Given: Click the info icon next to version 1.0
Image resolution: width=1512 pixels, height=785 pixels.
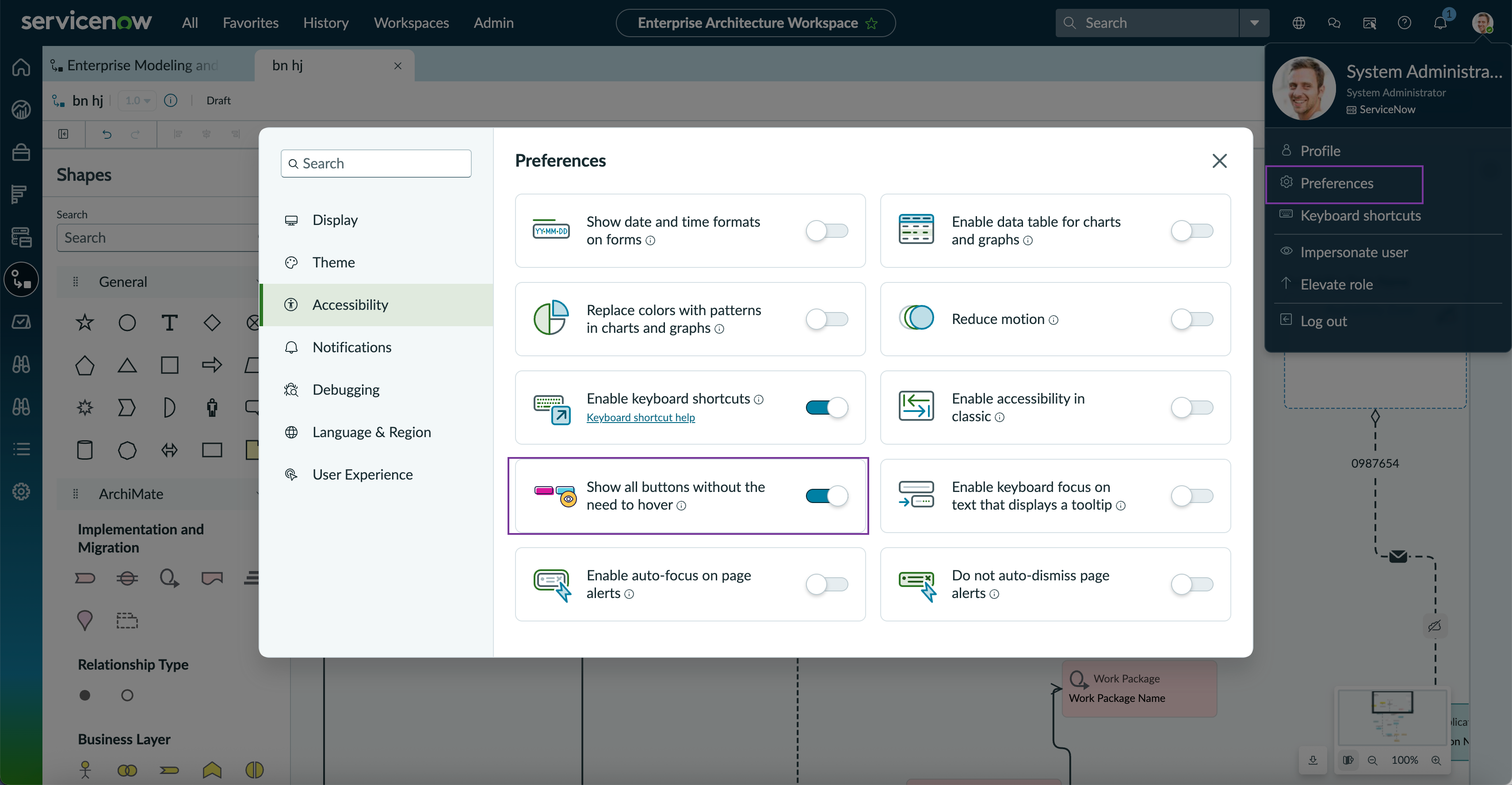Looking at the screenshot, I should click(171, 100).
